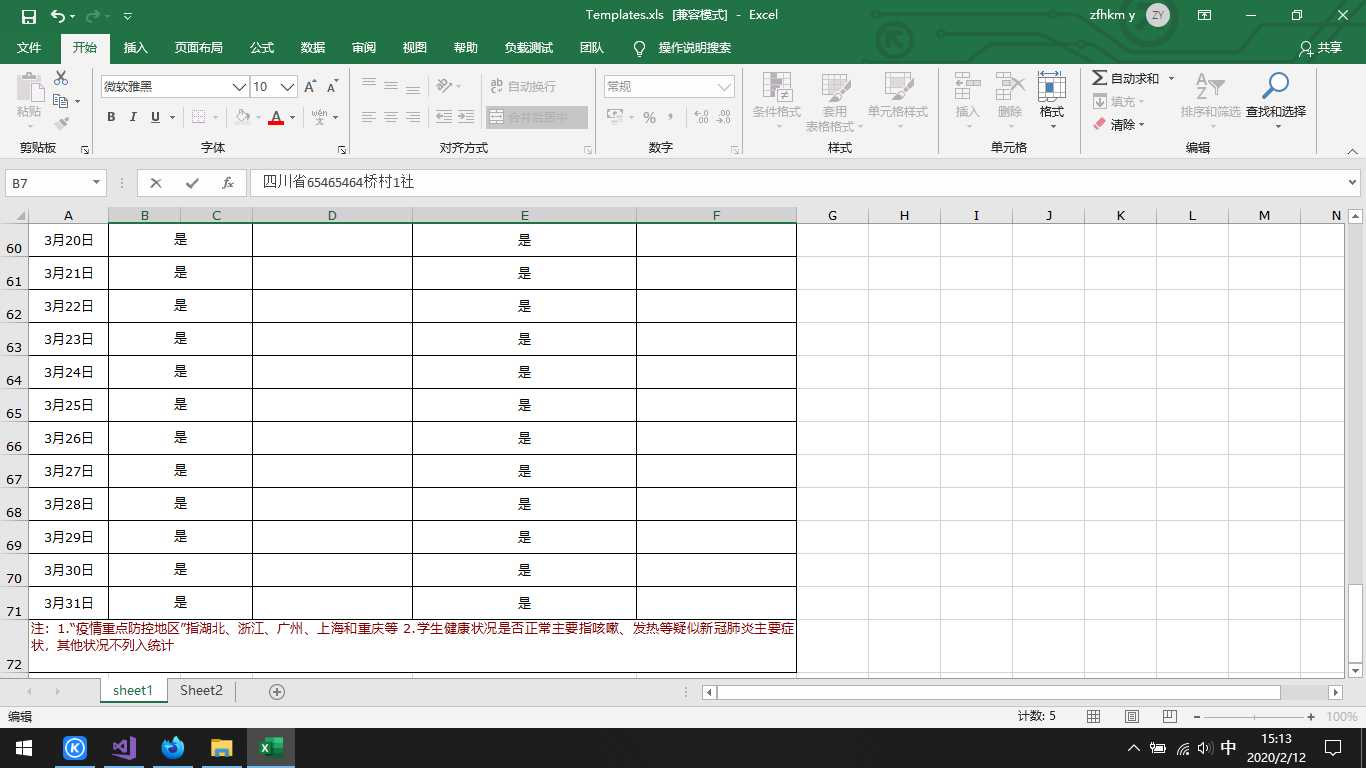Click the AutoSum 自动求和 button
This screenshot has width=1366, height=768.
[x=1125, y=78]
